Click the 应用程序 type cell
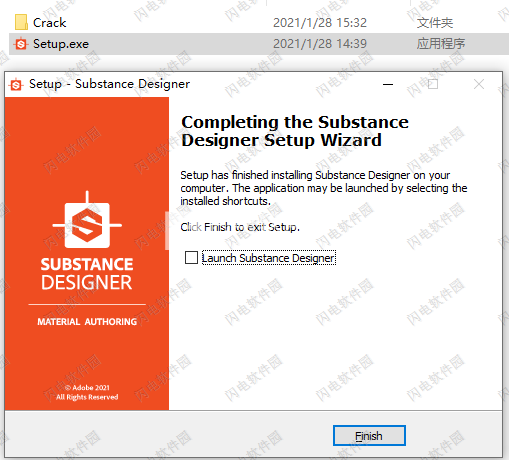 (441, 44)
